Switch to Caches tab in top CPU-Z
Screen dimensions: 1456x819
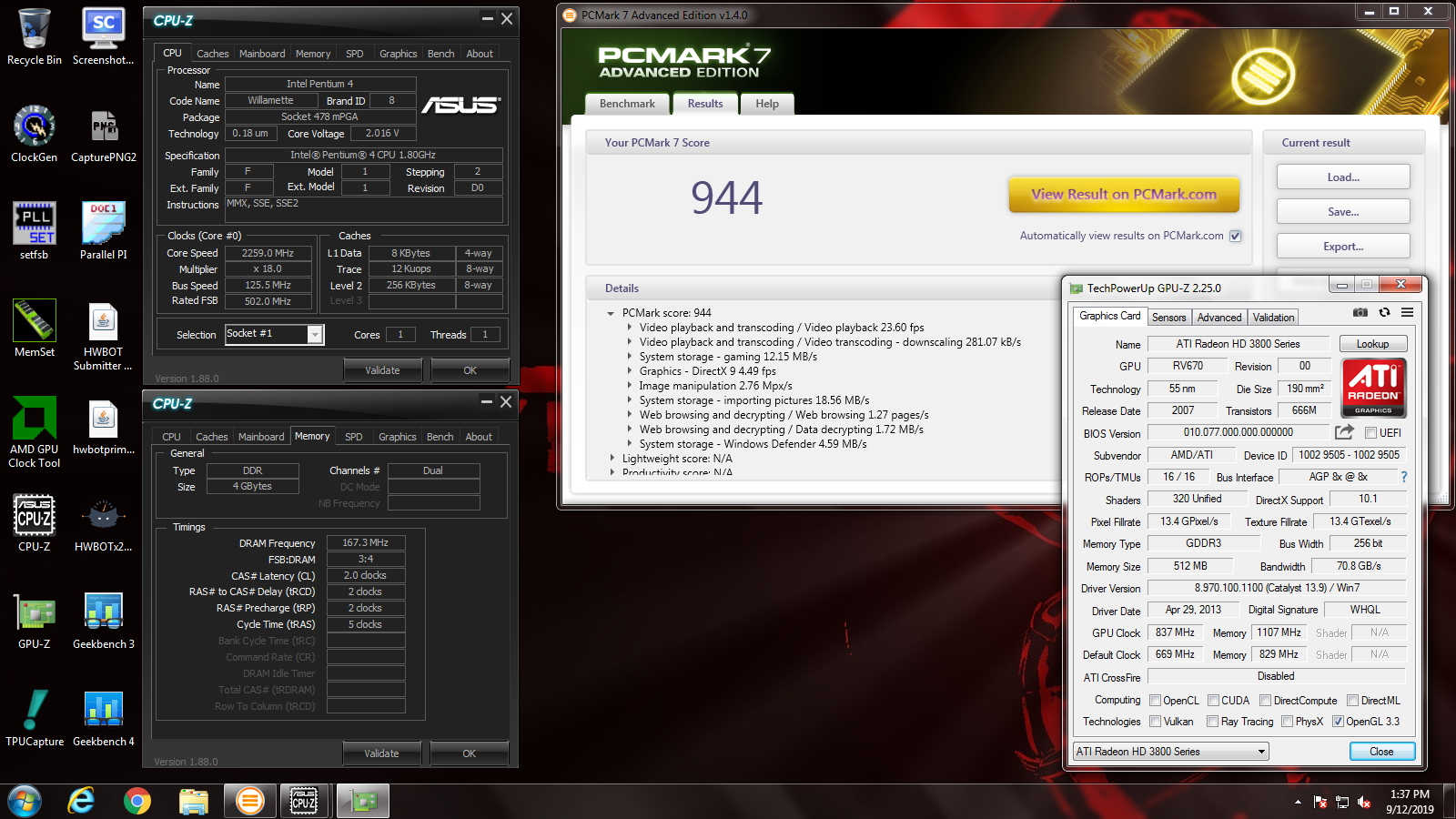point(212,54)
